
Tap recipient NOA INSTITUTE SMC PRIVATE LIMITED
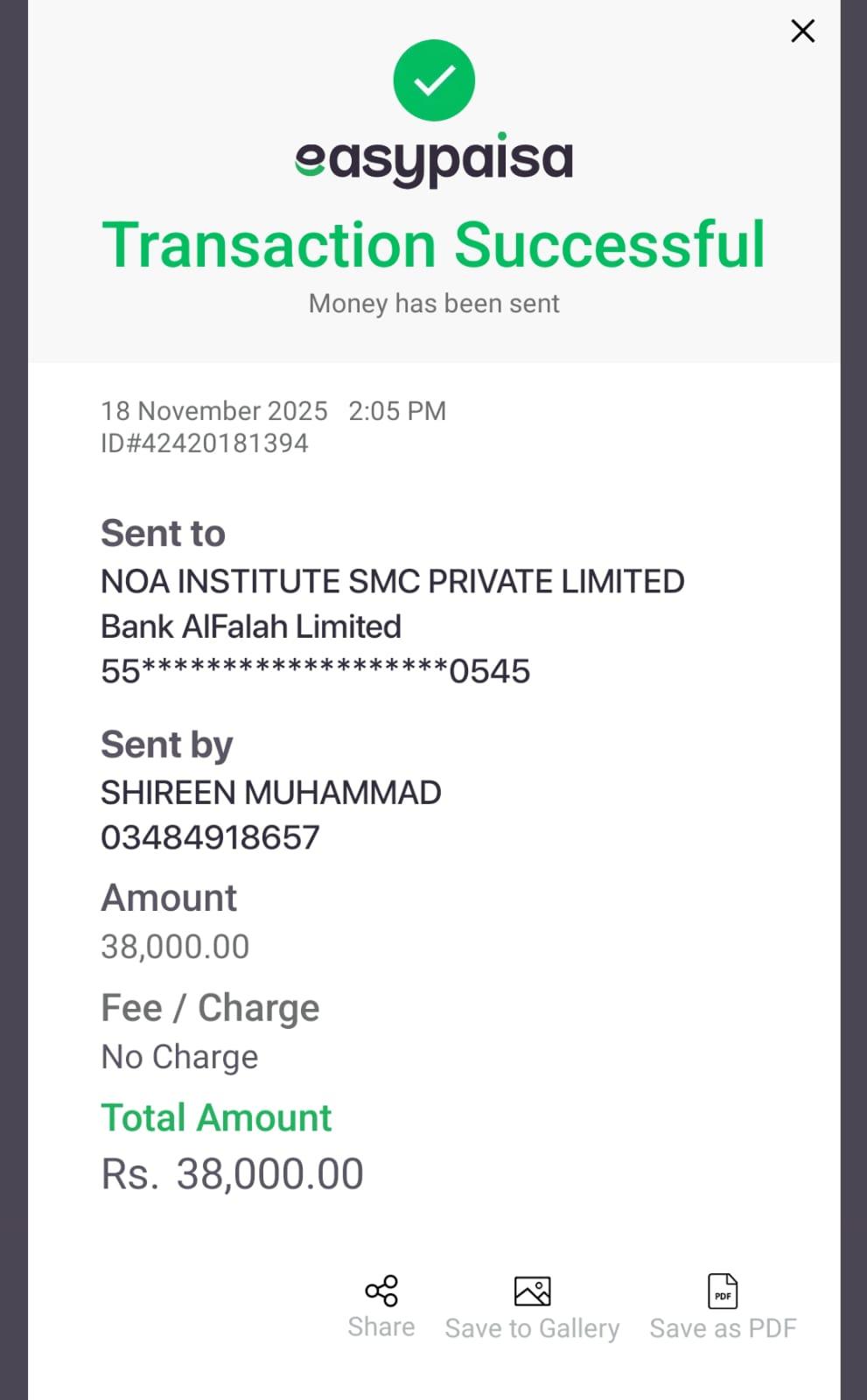[x=392, y=581]
